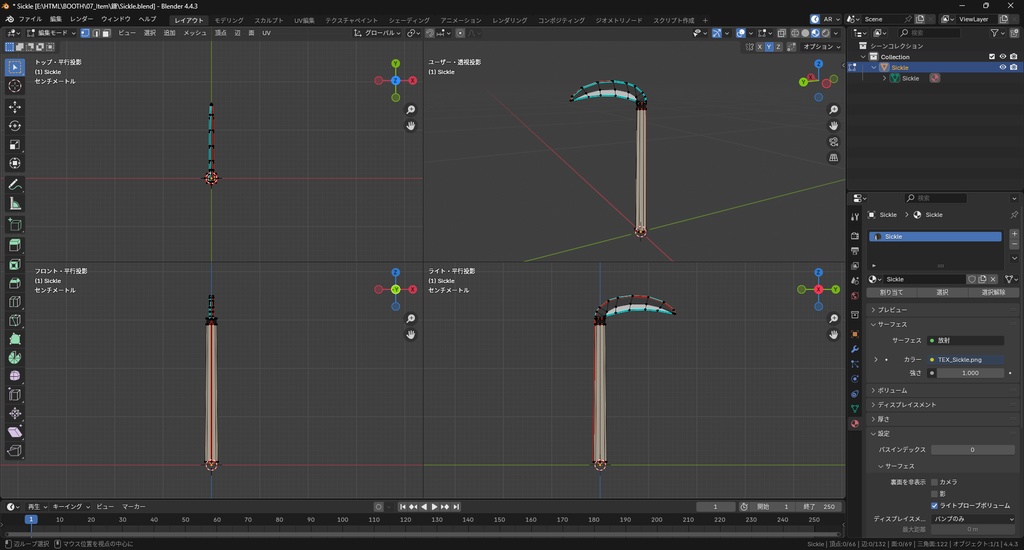Image resolution: width=1024 pixels, height=550 pixels.
Task: Select the Extrude Region tool
Action: pyautogui.click(x=14, y=245)
